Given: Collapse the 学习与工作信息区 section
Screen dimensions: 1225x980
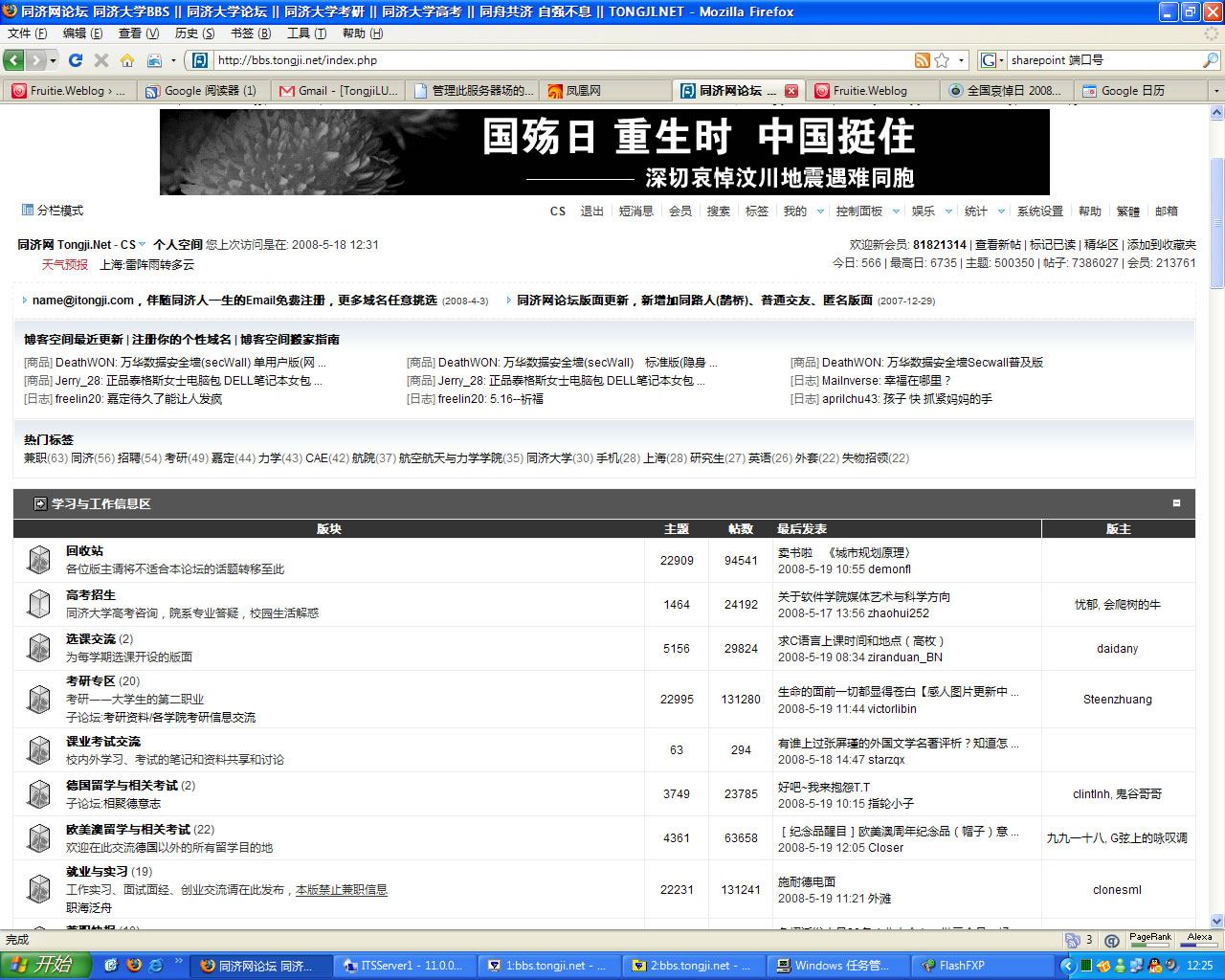Looking at the screenshot, I should 1176,502.
